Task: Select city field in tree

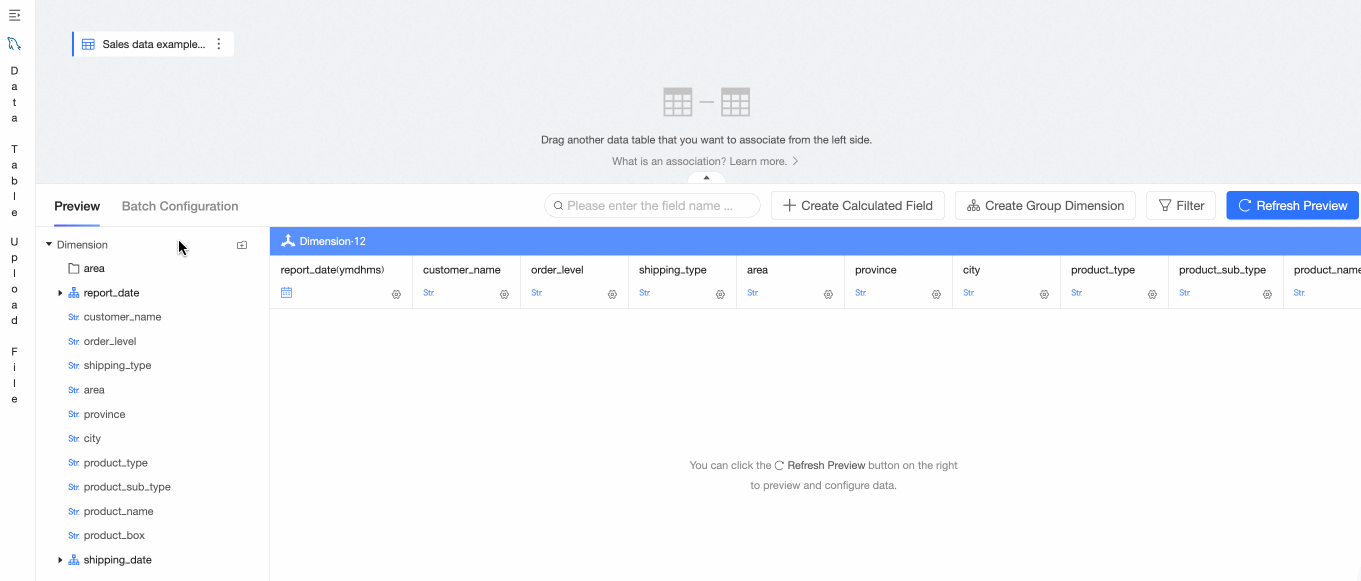Action: click(92, 438)
